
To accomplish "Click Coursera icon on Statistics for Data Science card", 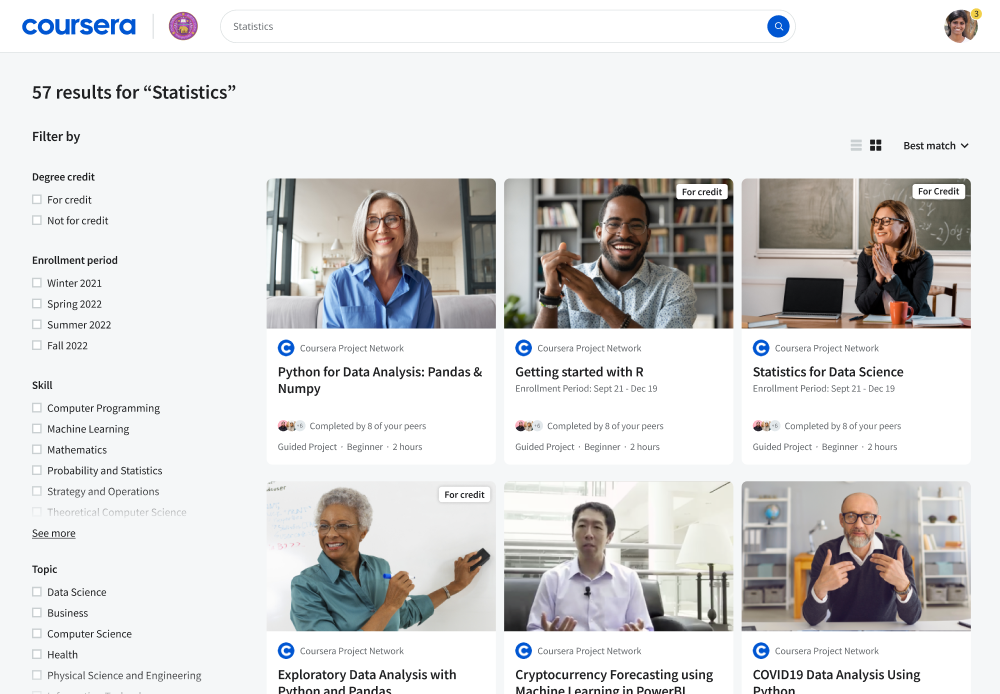I will coord(761,348).
